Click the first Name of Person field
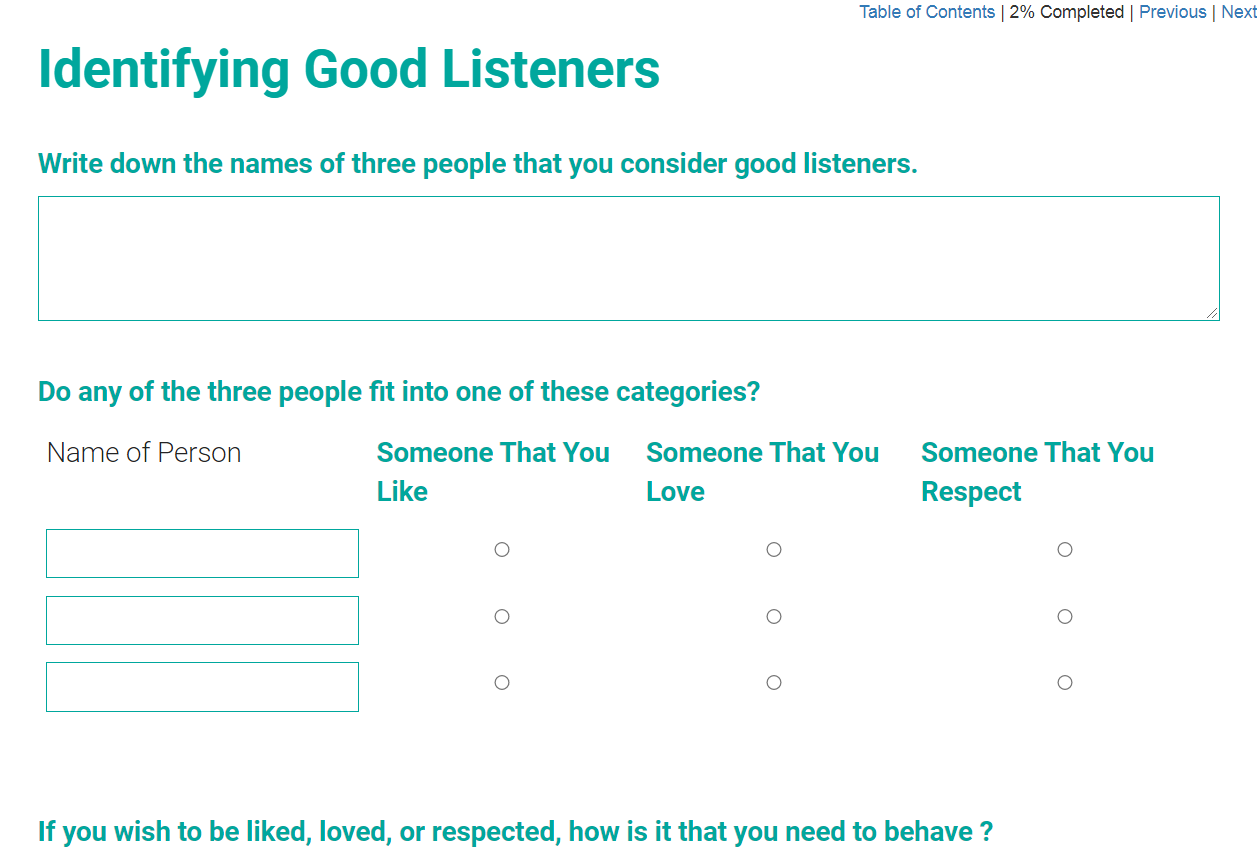Viewport: 1257px width, 847px height. point(202,553)
